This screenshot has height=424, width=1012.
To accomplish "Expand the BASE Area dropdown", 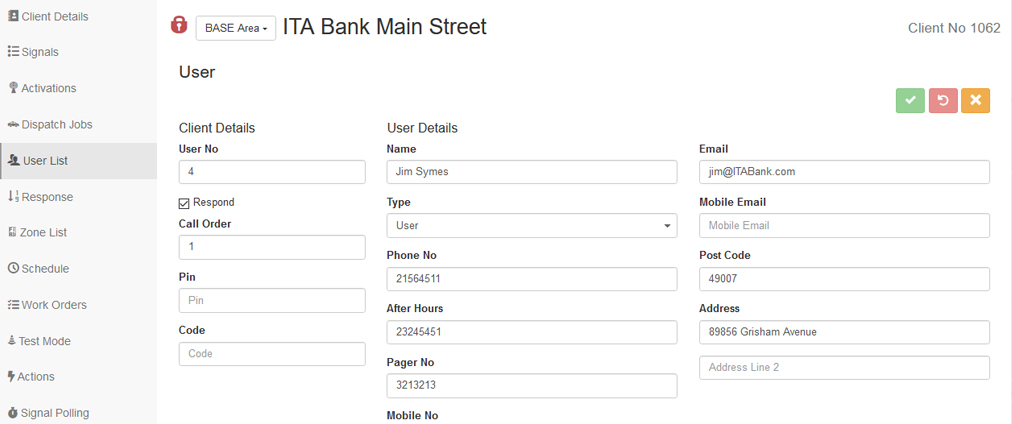I will pyautogui.click(x=236, y=28).
